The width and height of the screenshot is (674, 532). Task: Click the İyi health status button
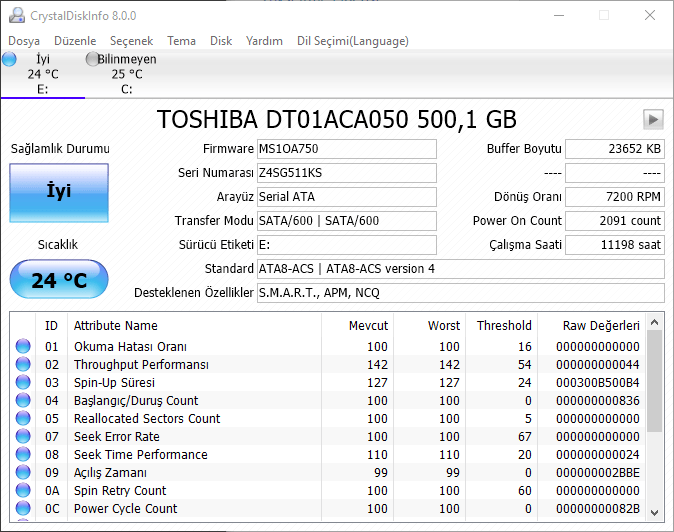(x=59, y=192)
